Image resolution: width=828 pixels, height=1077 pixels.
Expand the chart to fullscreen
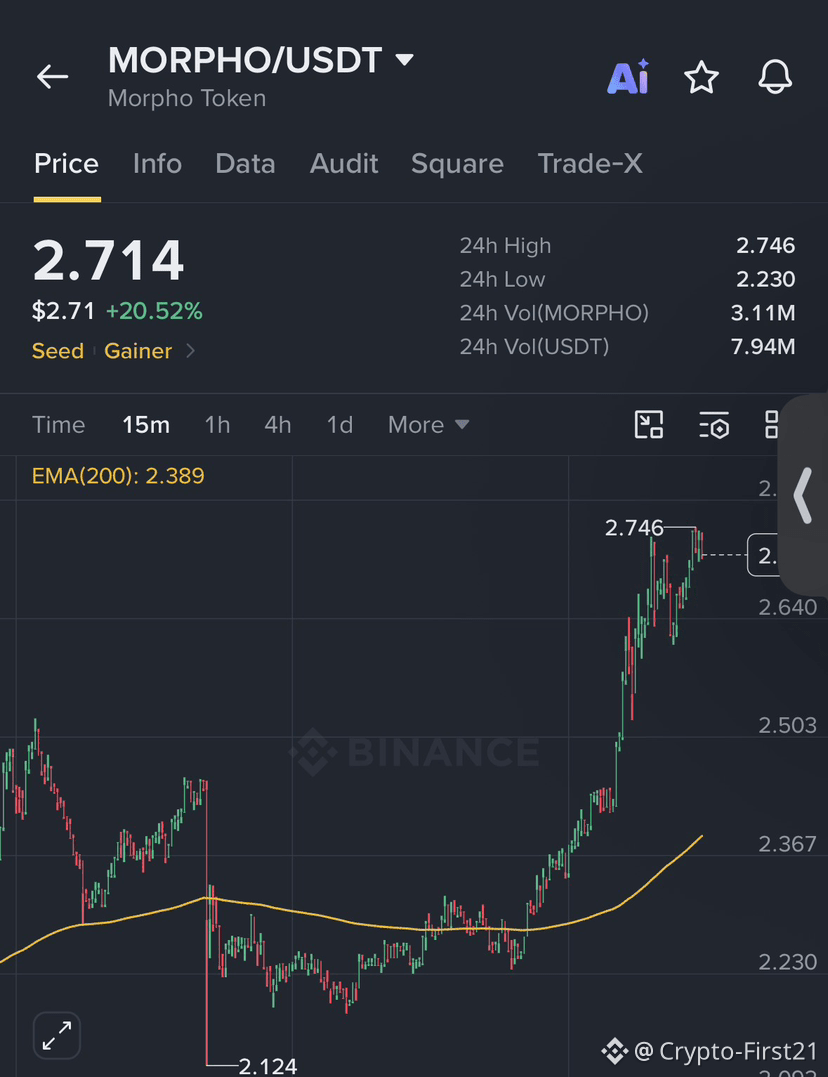57,1035
